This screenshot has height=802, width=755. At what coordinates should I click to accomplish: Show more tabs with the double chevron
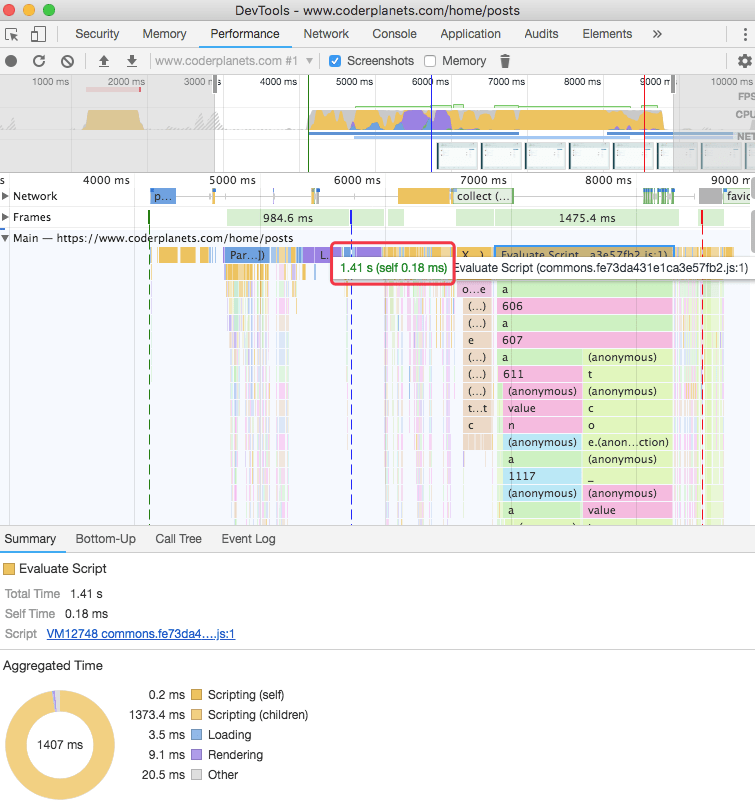click(657, 34)
